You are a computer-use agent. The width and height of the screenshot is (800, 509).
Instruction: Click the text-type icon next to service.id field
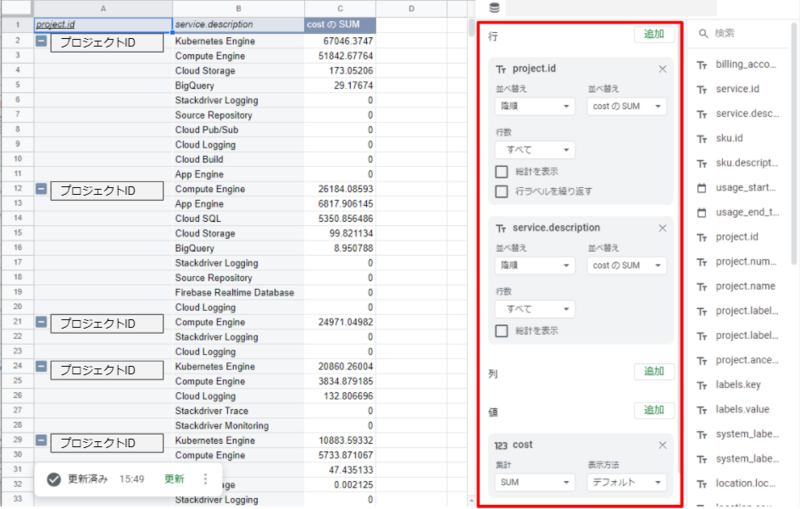[x=702, y=90]
